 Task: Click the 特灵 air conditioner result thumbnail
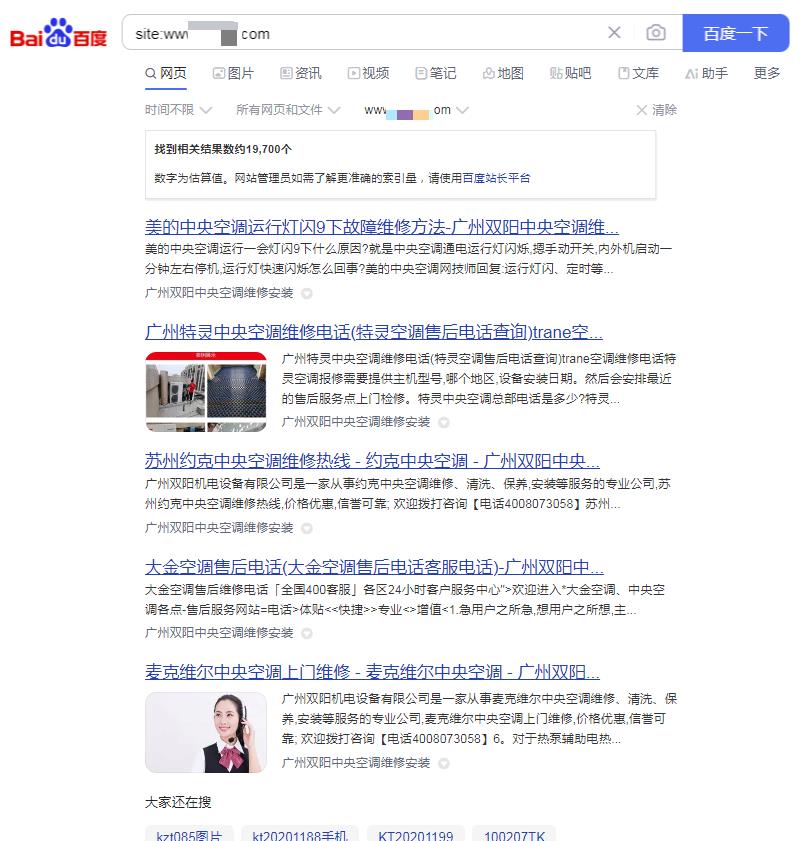206,391
